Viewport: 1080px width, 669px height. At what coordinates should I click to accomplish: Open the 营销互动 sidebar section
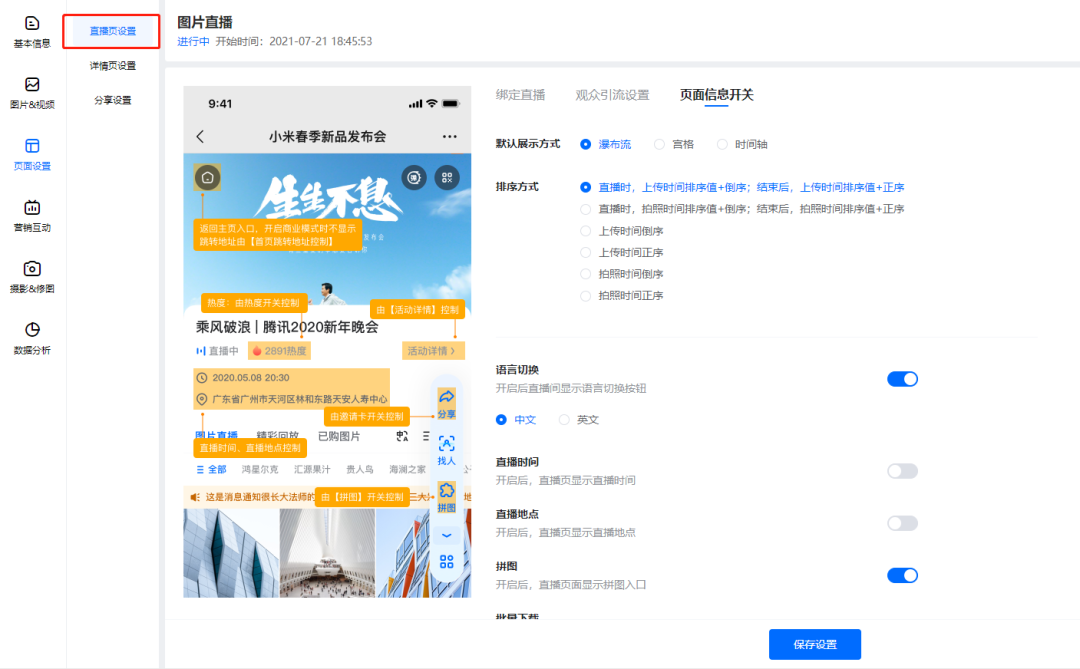[32, 216]
